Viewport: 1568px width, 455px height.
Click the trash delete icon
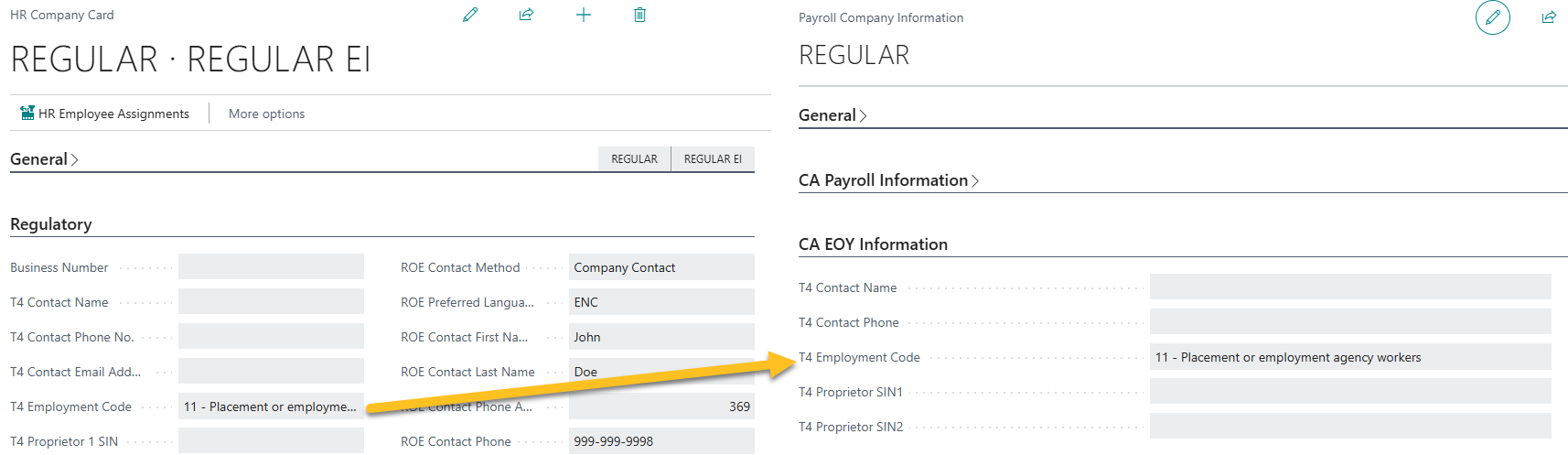coord(639,15)
